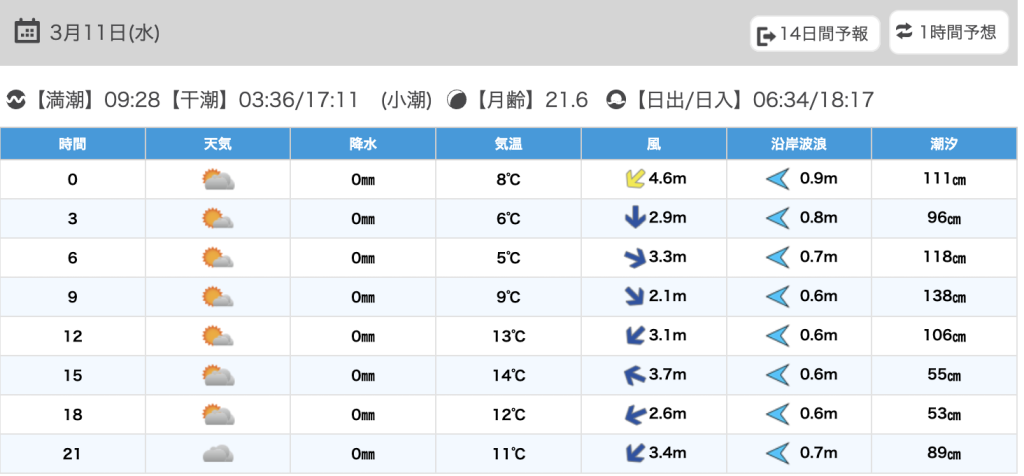Viewport: 1024px width, 476px height.
Task: Click the tide wave icon beside 満潮
Action: tap(16, 100)
